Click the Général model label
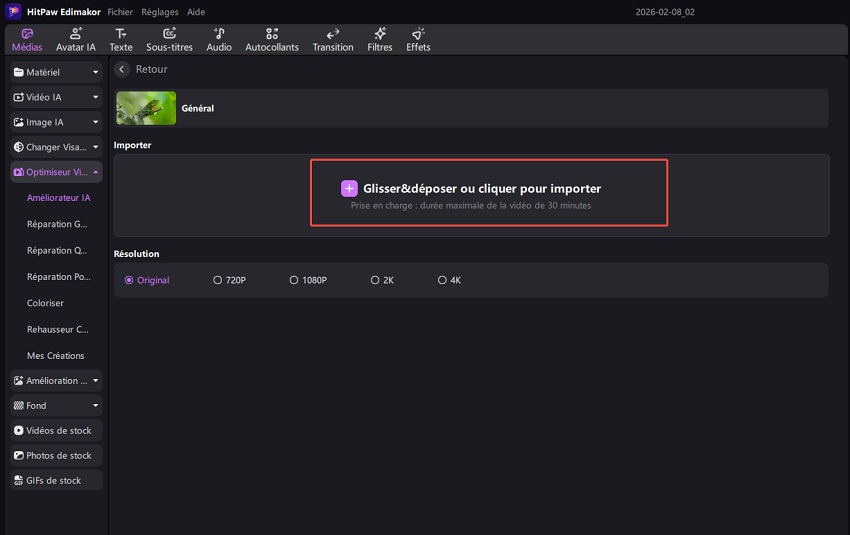850x535 pixels. point(197,108)
